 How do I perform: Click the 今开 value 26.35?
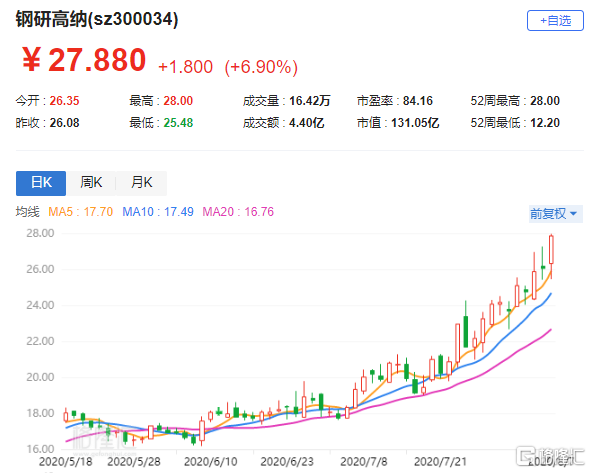coord(64,101)
